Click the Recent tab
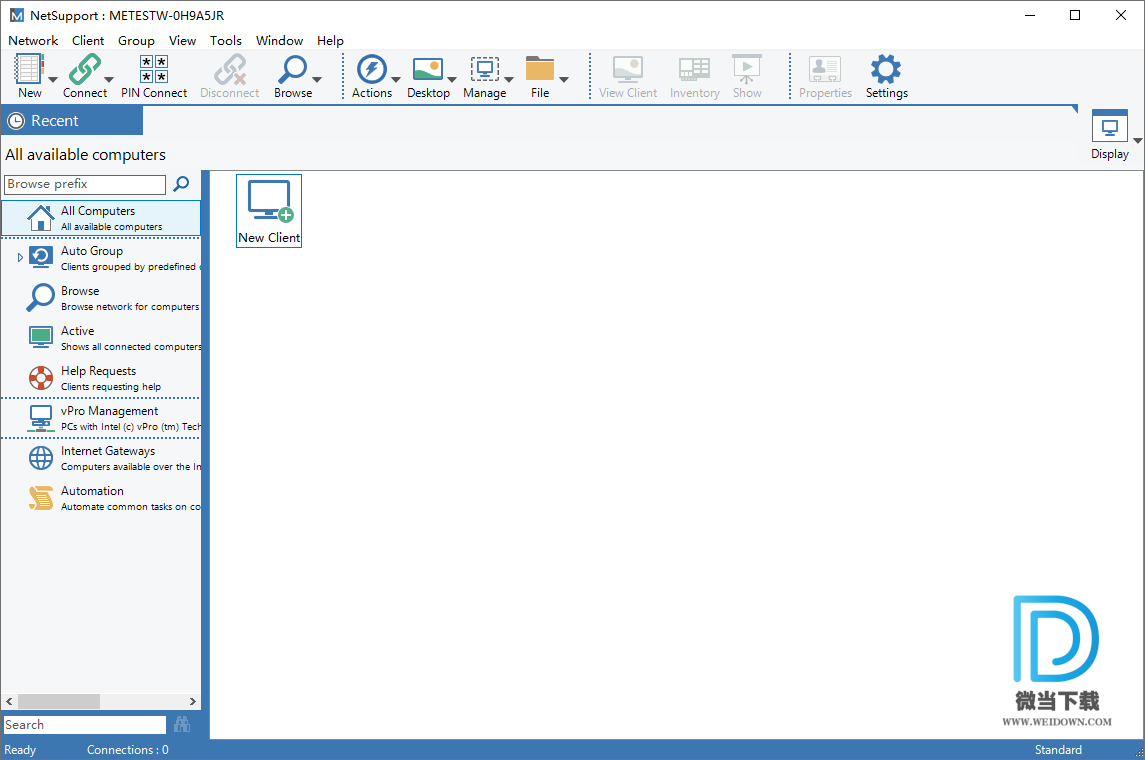The width and height of the screenshot is (1145, 760). point(72,120)
